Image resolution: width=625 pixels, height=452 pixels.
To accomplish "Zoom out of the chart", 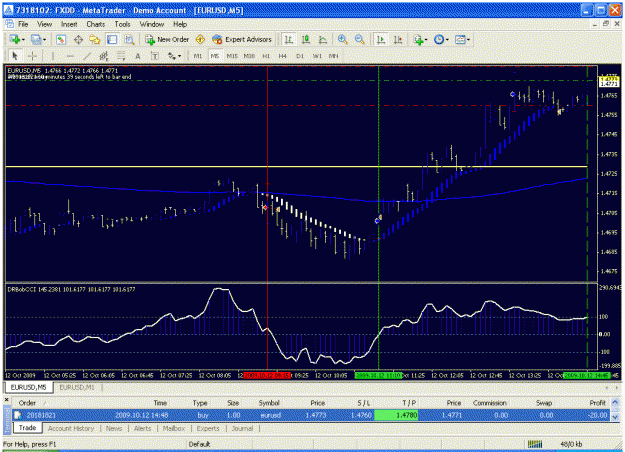I will pyautogui.click(x=360, y=39).
